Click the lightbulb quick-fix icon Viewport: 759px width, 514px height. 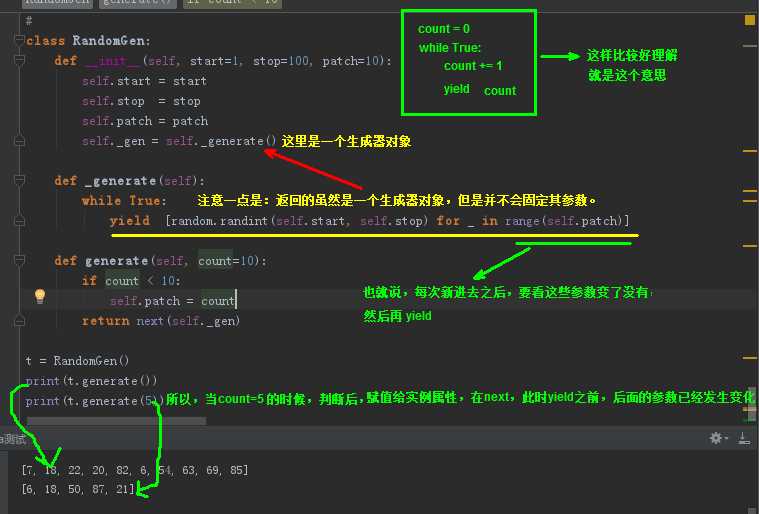40,296
